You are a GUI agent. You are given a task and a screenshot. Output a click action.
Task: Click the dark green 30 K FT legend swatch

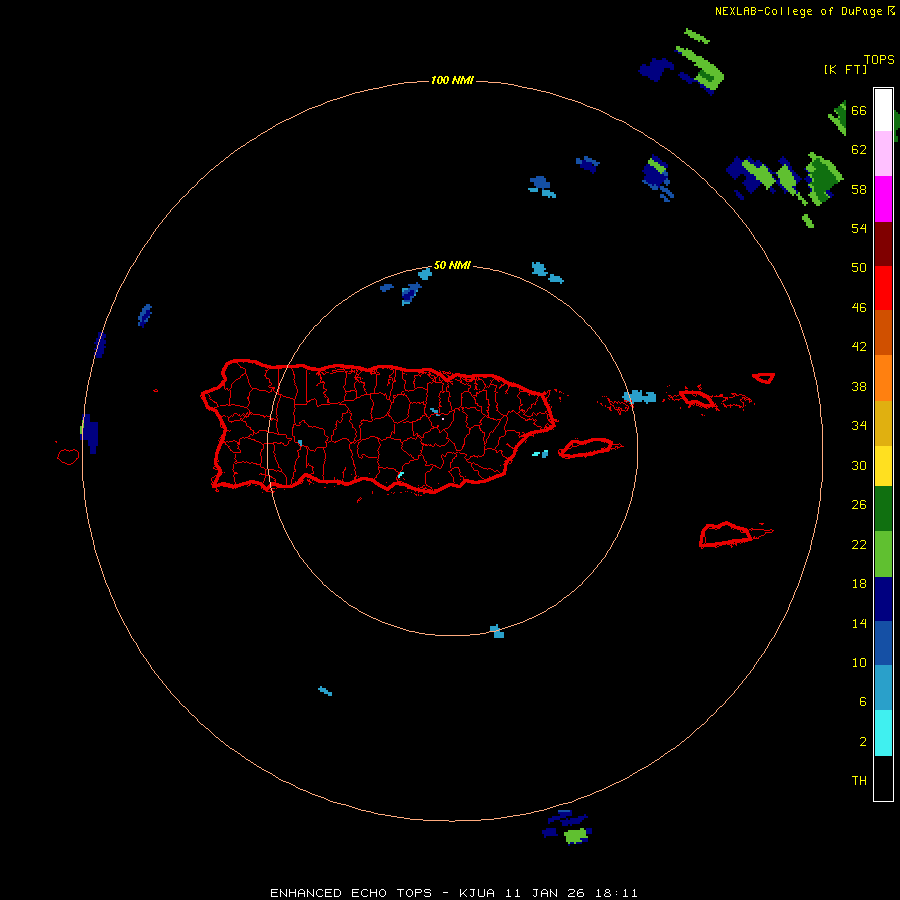click(x=883, y=509)
